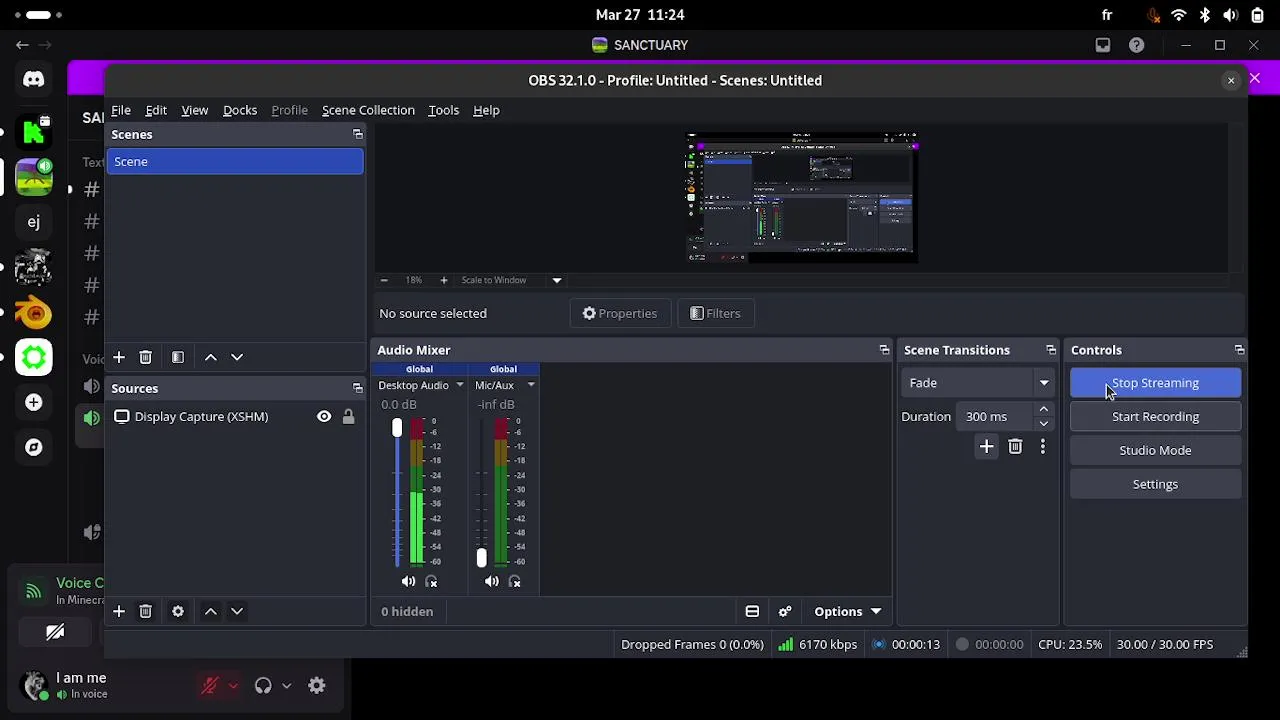Remove selected source with trash icon
The width and height of the screenshot is (1280, 720).
click(145, 611)
